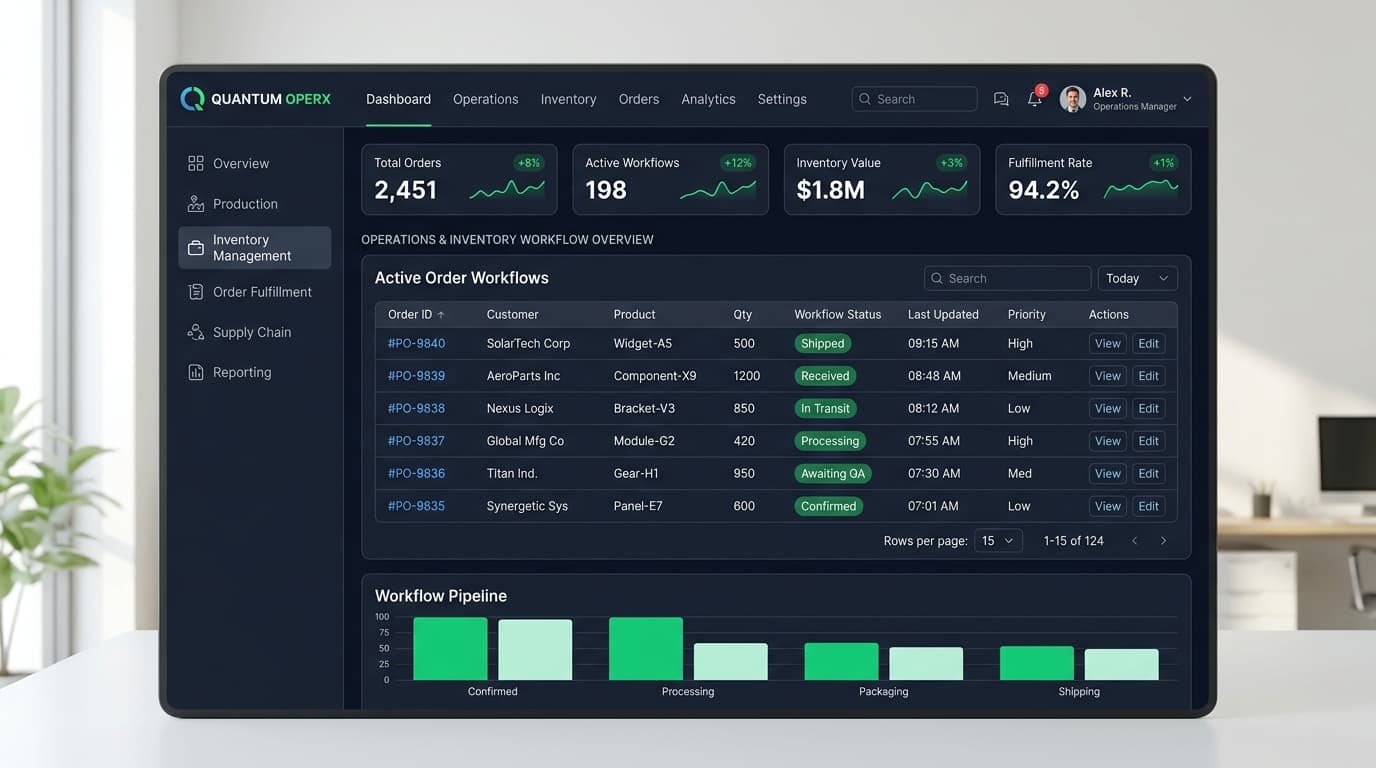Click the Overview grid icon in sidebar

coord(196,163)
